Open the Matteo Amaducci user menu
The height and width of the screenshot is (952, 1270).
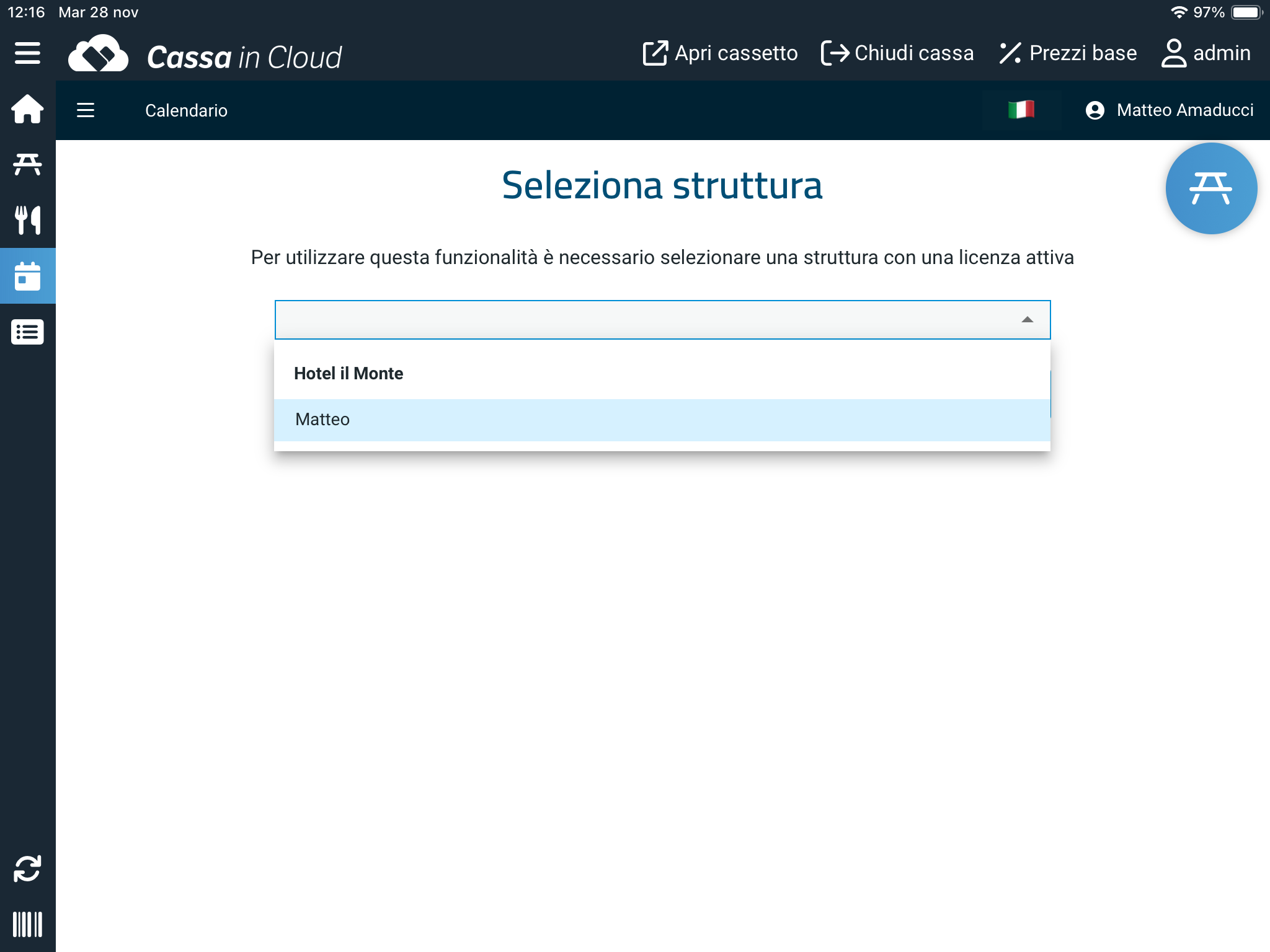(1170, 110)
